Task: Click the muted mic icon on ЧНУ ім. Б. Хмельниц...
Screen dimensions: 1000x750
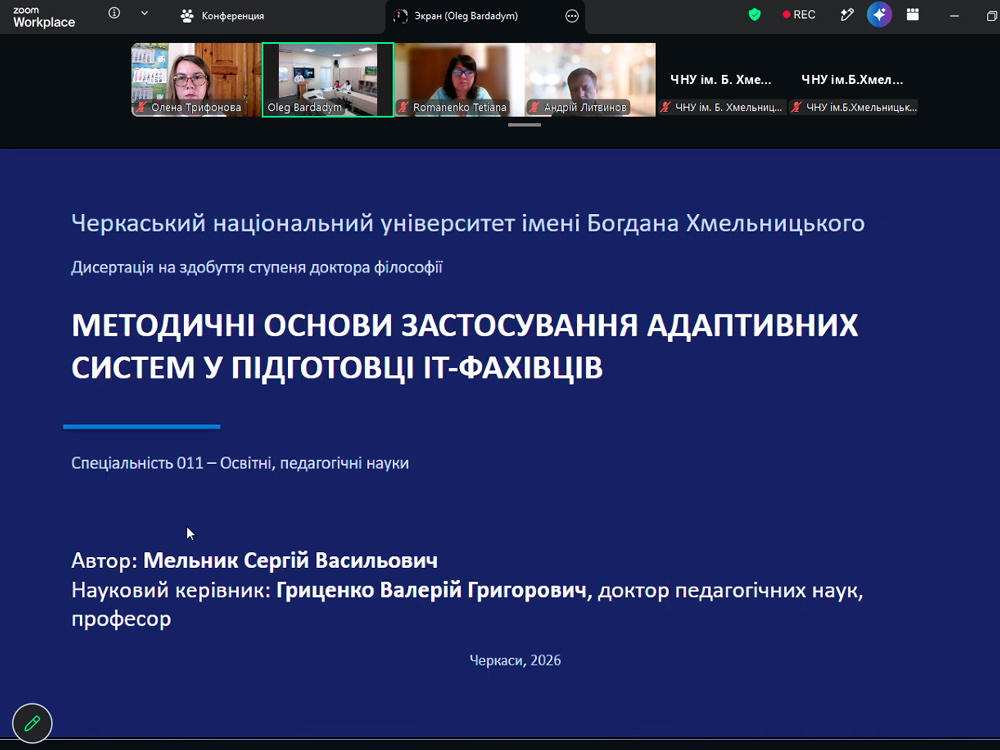Action: click(x=666, y=107)
